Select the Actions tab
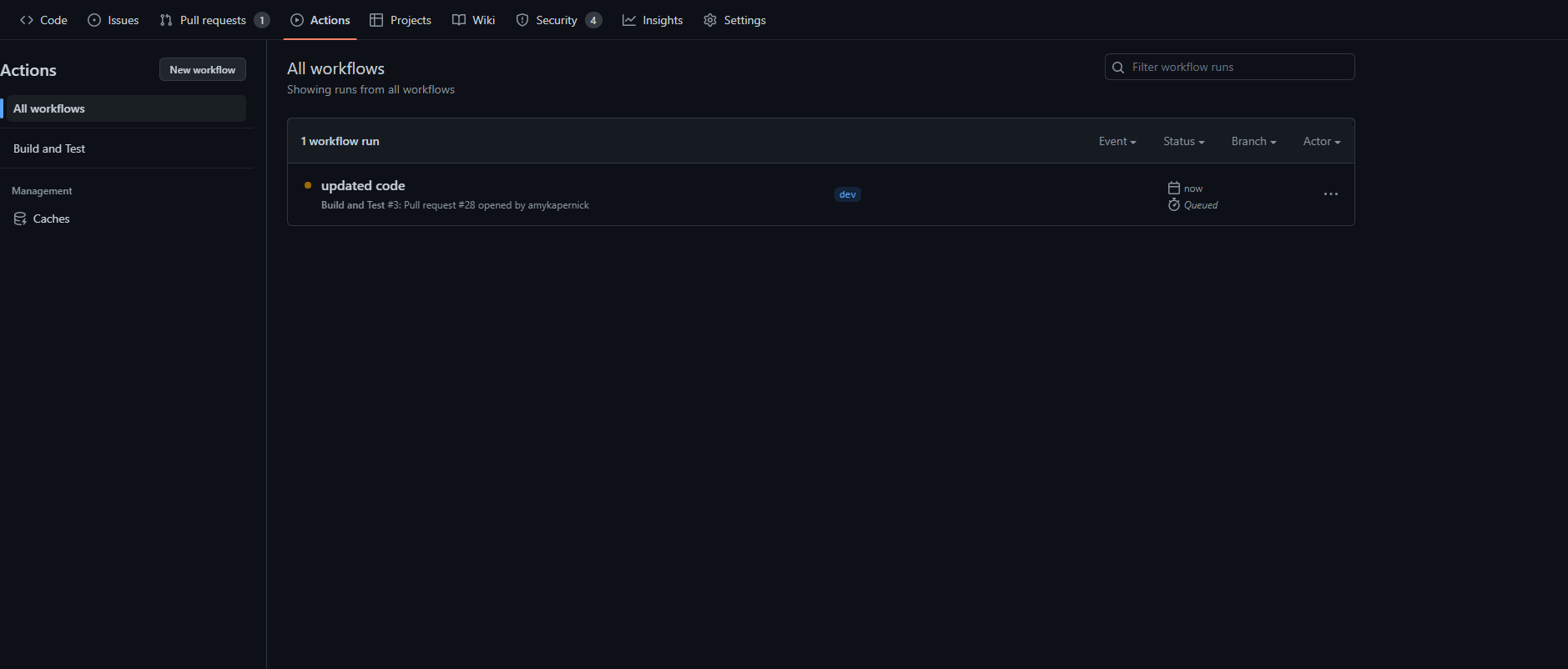Screen dimensions: 1568x669 click(x=320, y=20)
